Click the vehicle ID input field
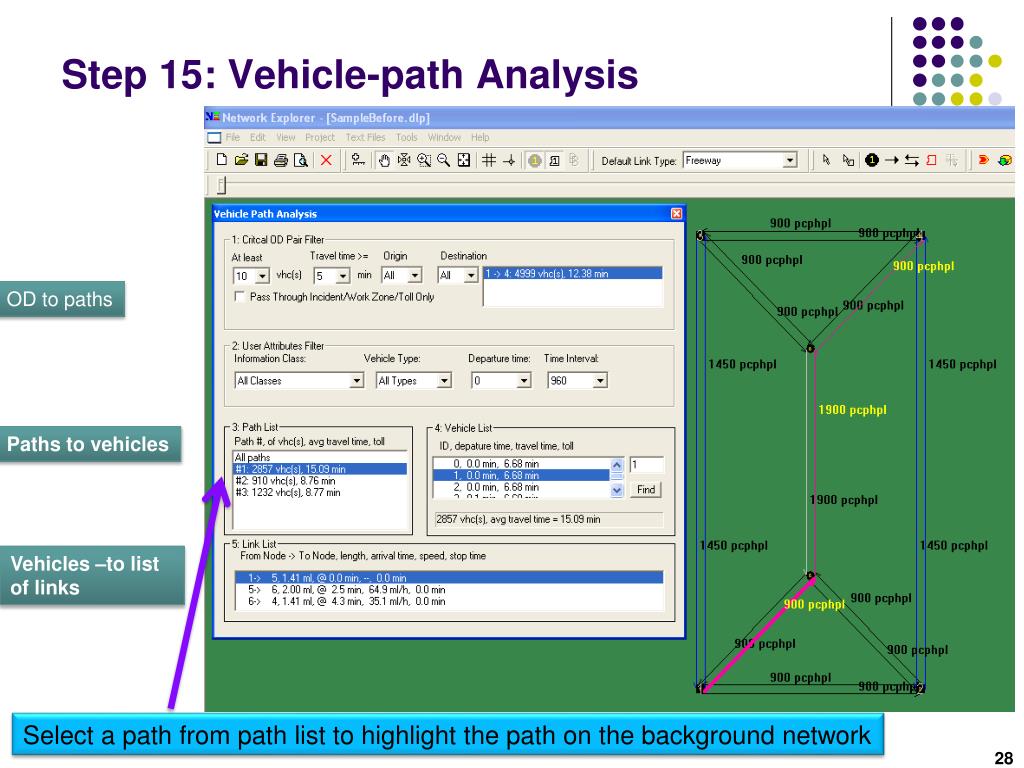 (647, 464)
